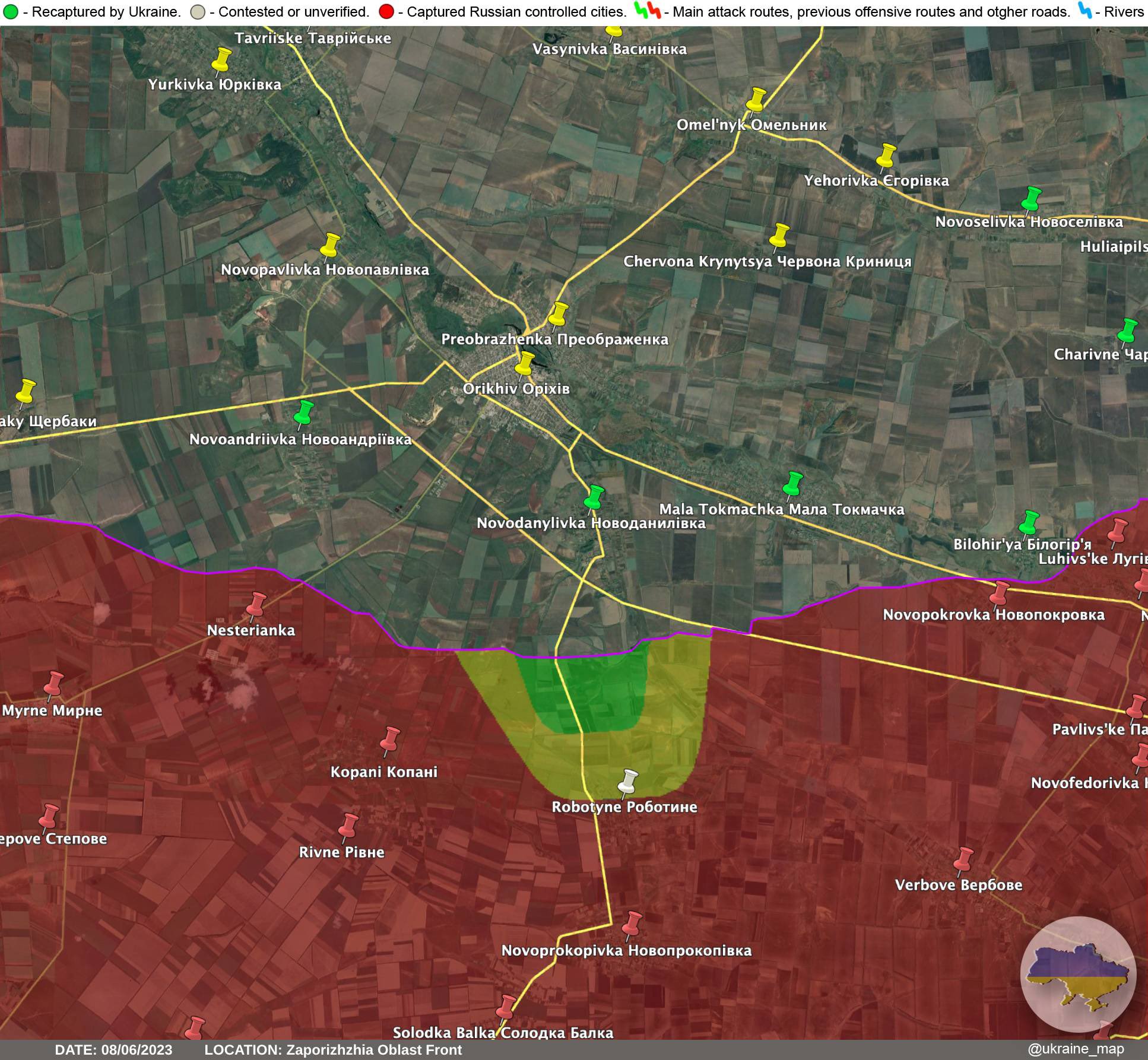Image resolution: width=1148 pixels, height=1060 pixels.
Task: Click the green Recaptured legend circle
Action: (x=10, y=12)
